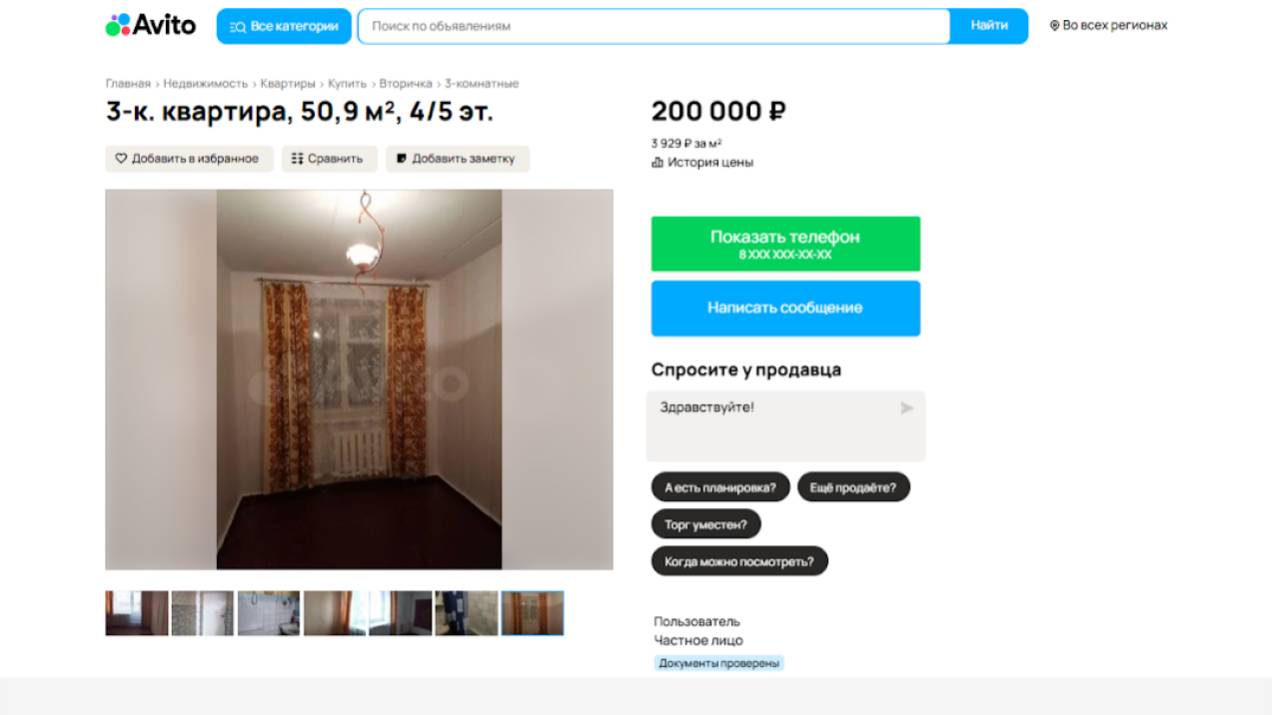Image resolution: width=1272 pixels, height=715 pixels.
Task: Click Написать сообщение button
Action: (x=786, y=308)
